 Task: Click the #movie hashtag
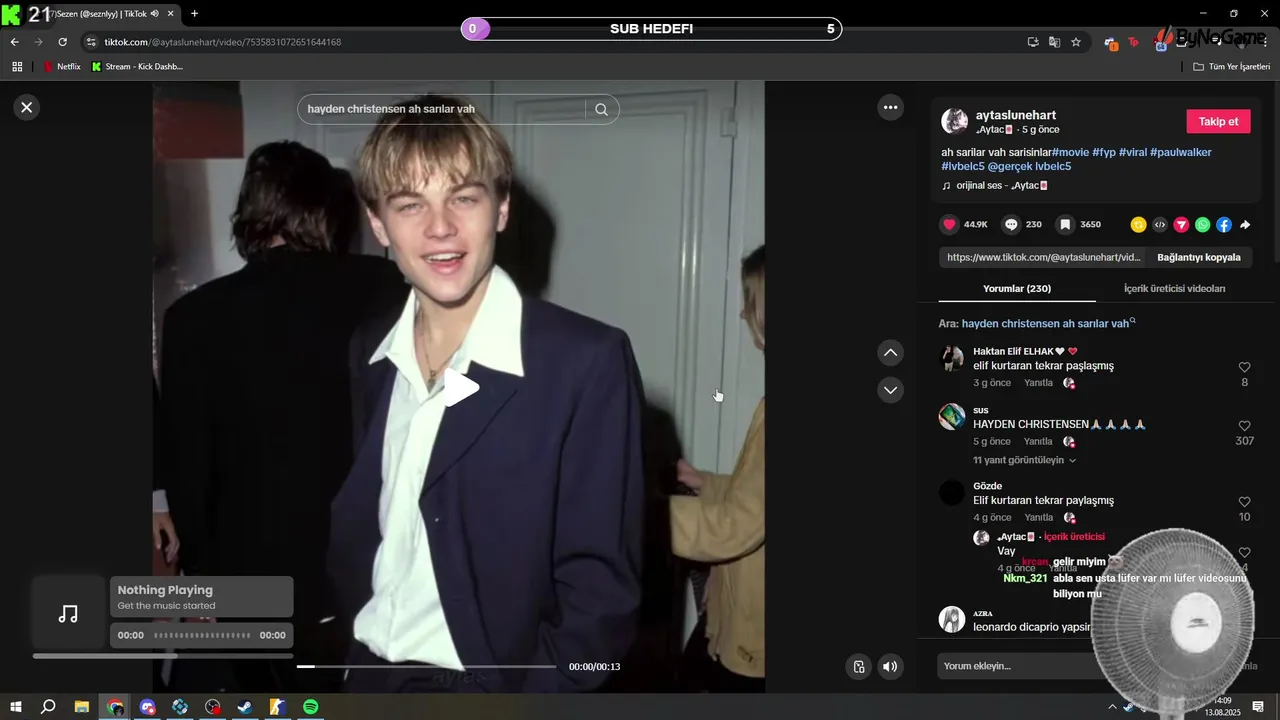[1070, 152]
